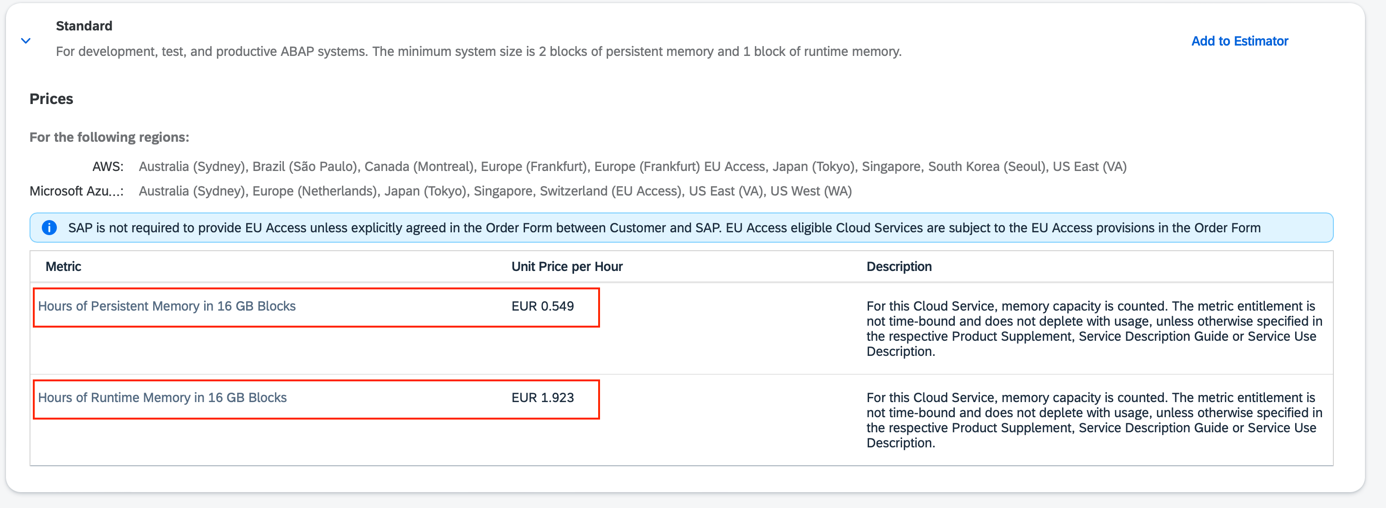Click the AWS provider label
This screenshot has height=513, width=1390.
point(108,167)
